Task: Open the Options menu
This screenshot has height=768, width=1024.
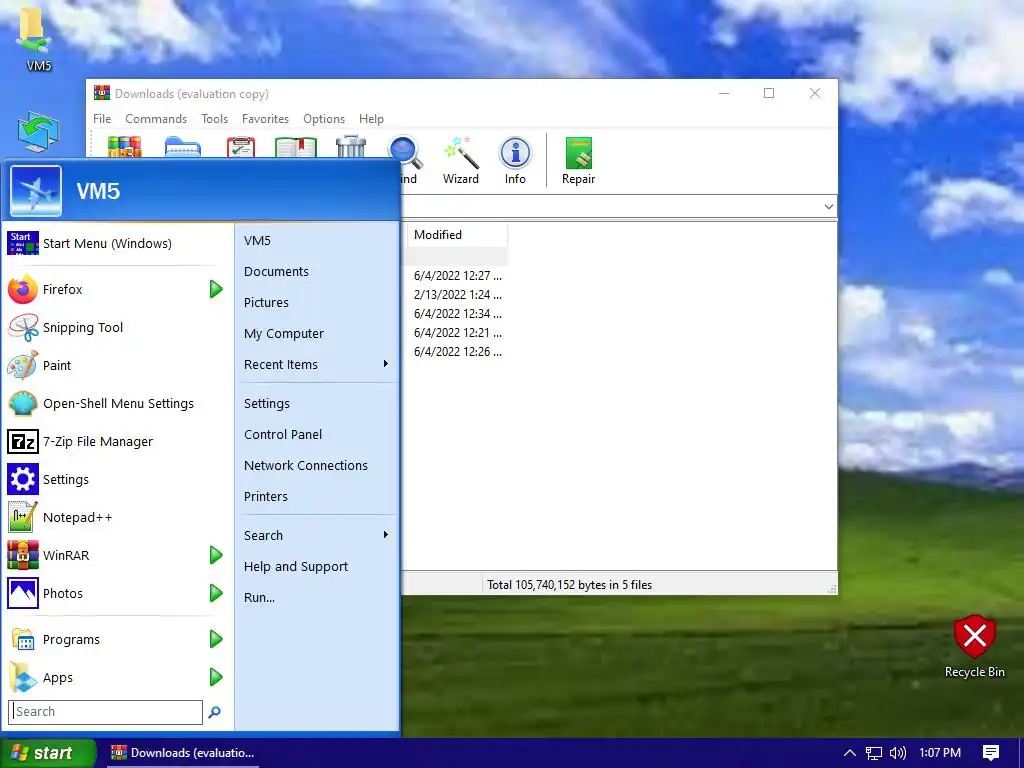Action: coord(324,119)
